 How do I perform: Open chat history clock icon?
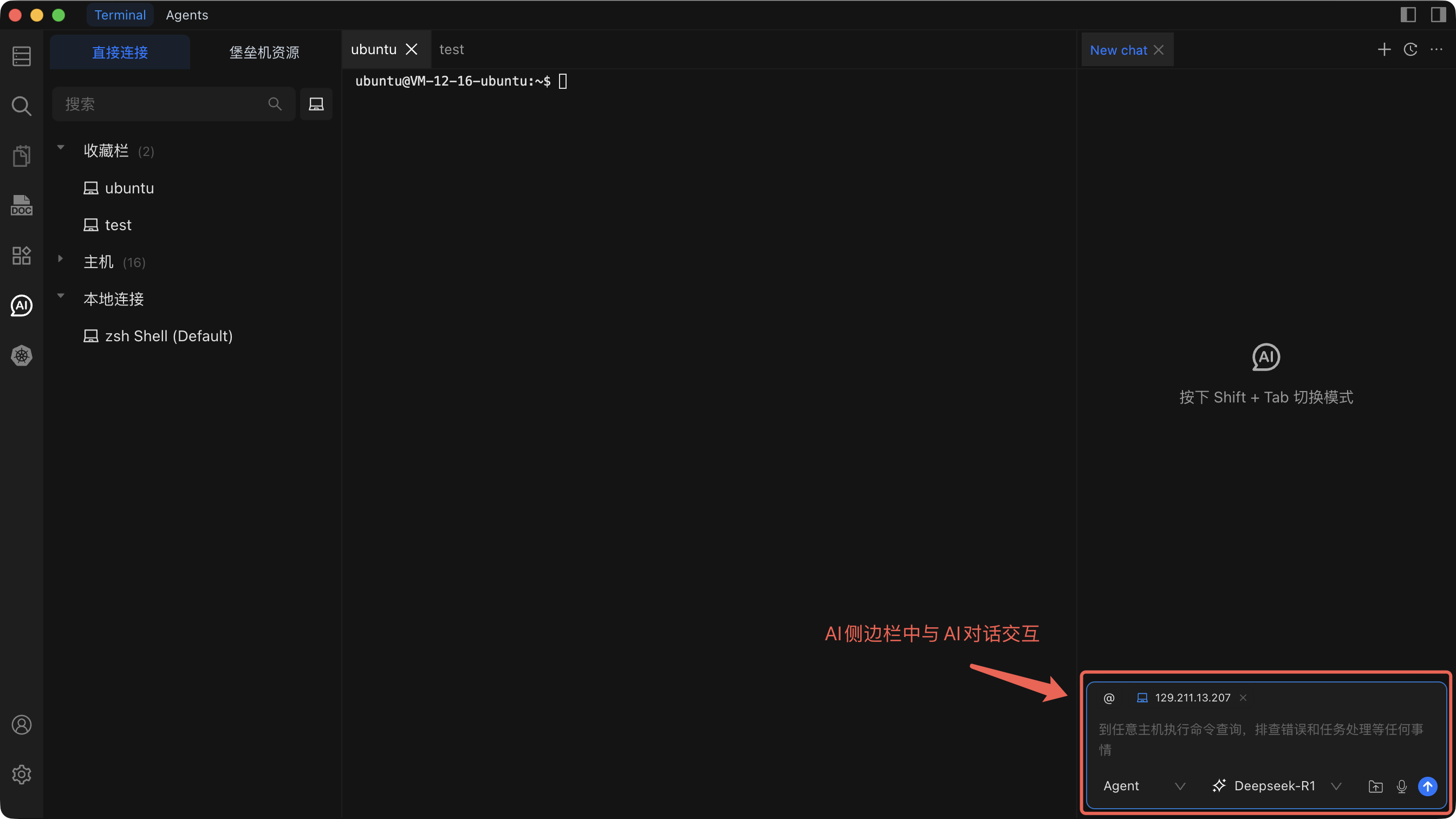coord(1410,50)
